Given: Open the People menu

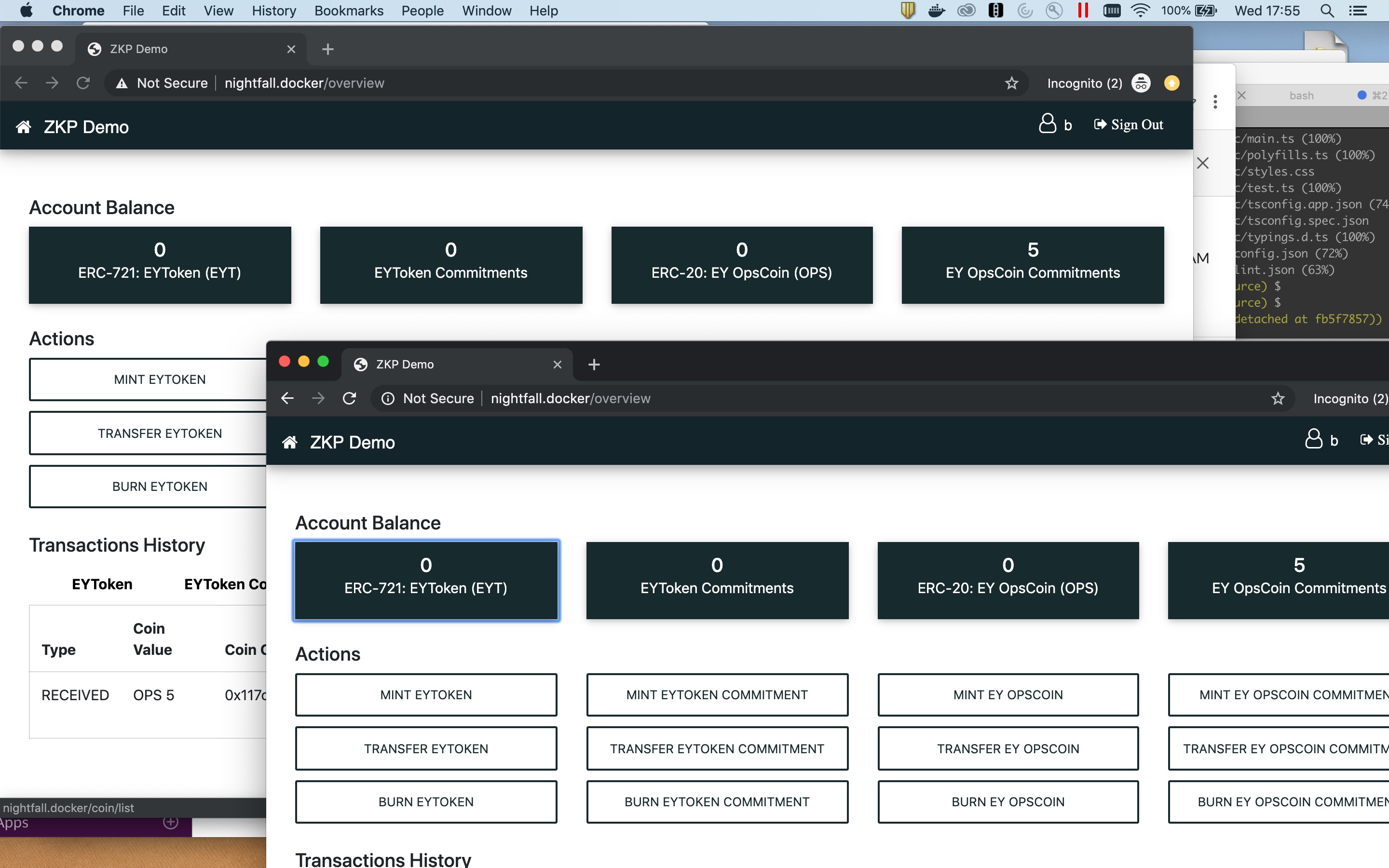Looking at the screenshot, I should [422, 10].
